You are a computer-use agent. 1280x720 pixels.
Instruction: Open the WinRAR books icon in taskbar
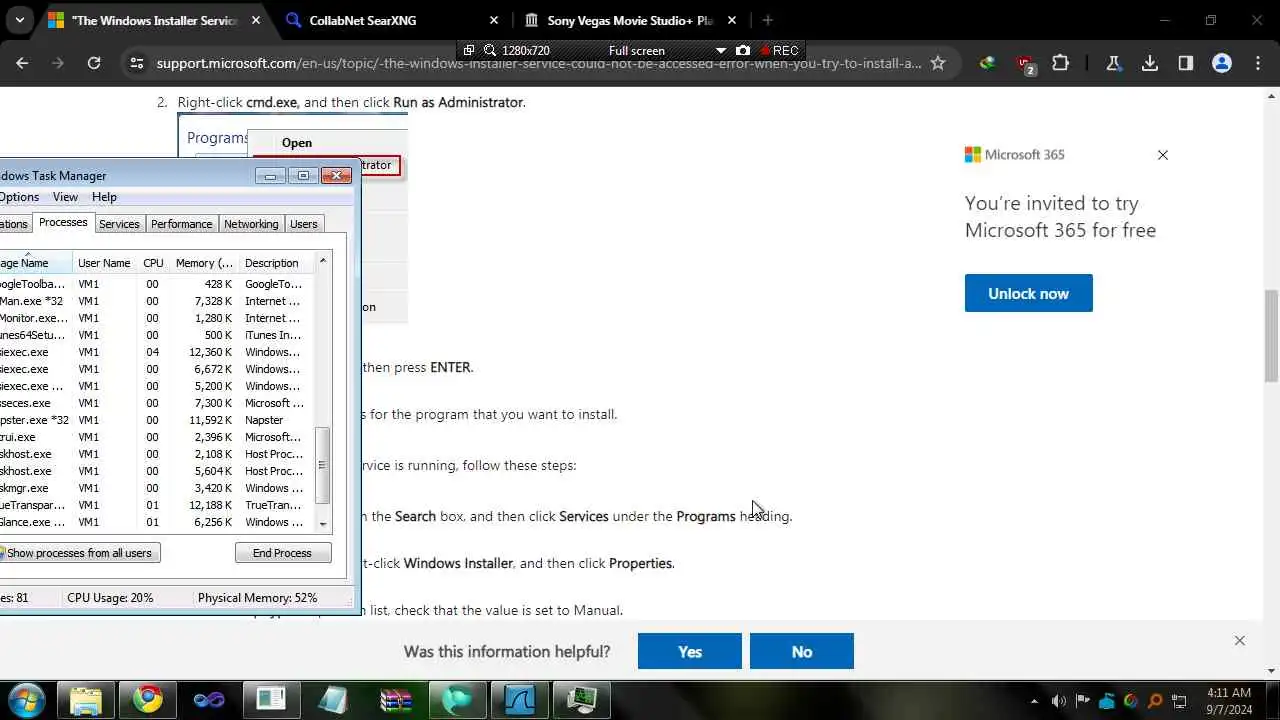(x=396, y=699)
